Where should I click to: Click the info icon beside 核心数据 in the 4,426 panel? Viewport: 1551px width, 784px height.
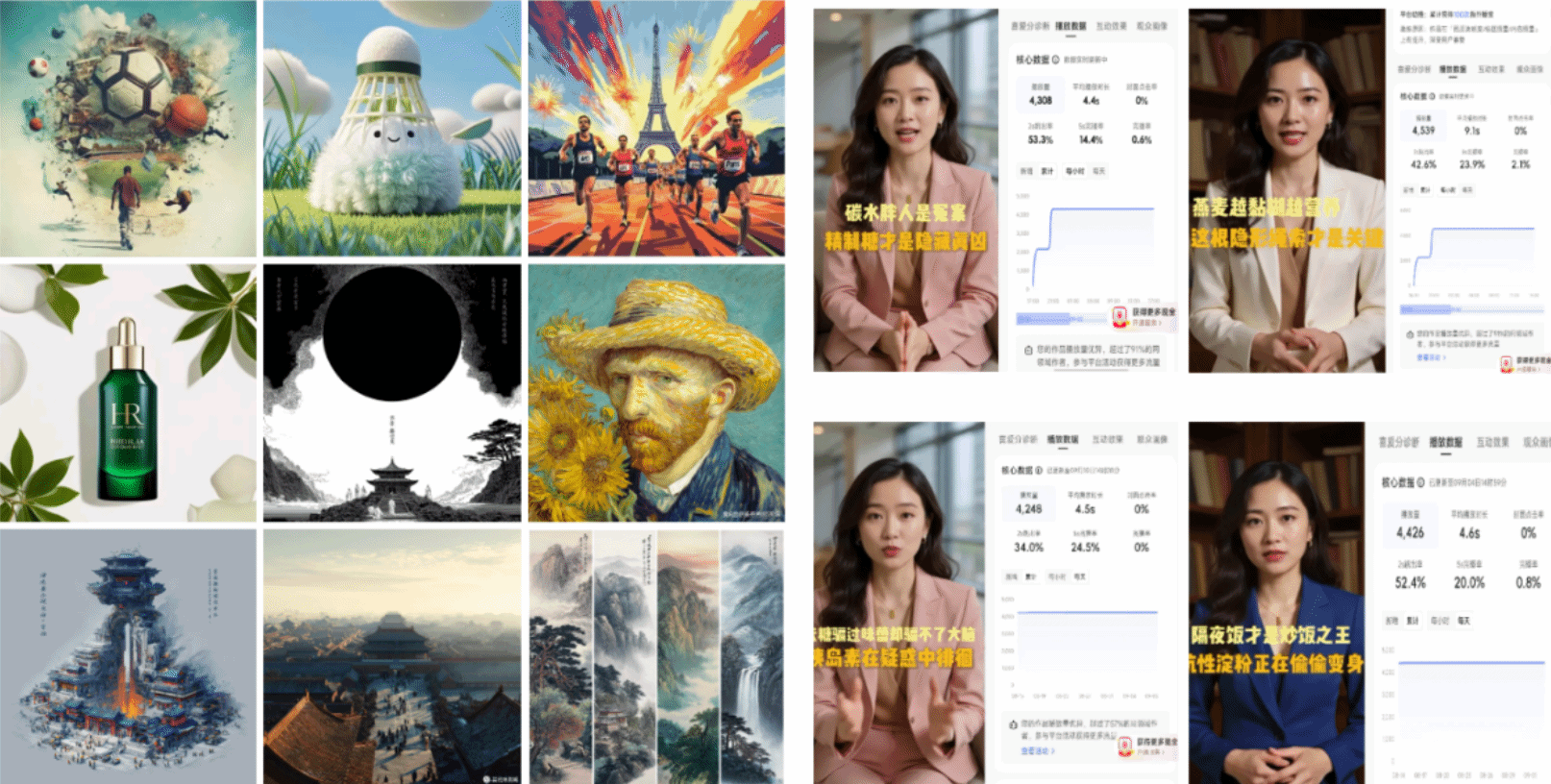click(x=1421, y=482)
